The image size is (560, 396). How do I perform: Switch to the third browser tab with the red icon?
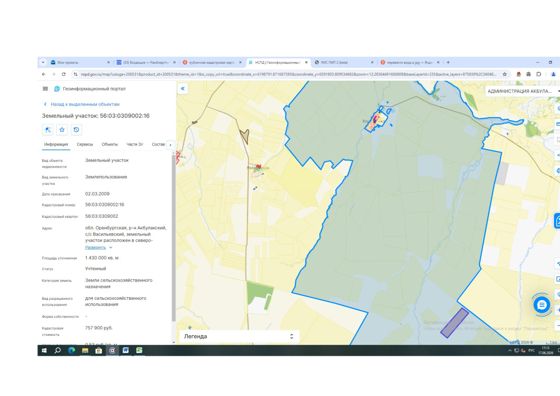click(212, 62)
